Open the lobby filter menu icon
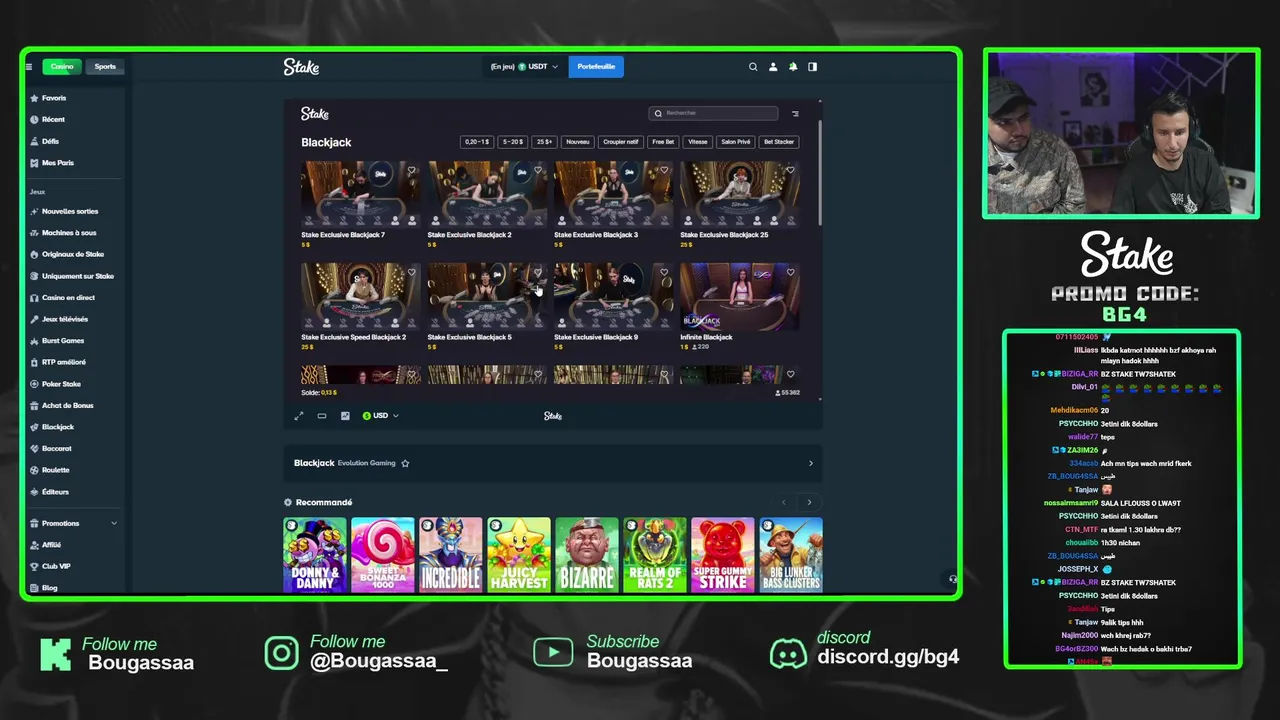The image size is (1280, 720). (x=796, y=114)
